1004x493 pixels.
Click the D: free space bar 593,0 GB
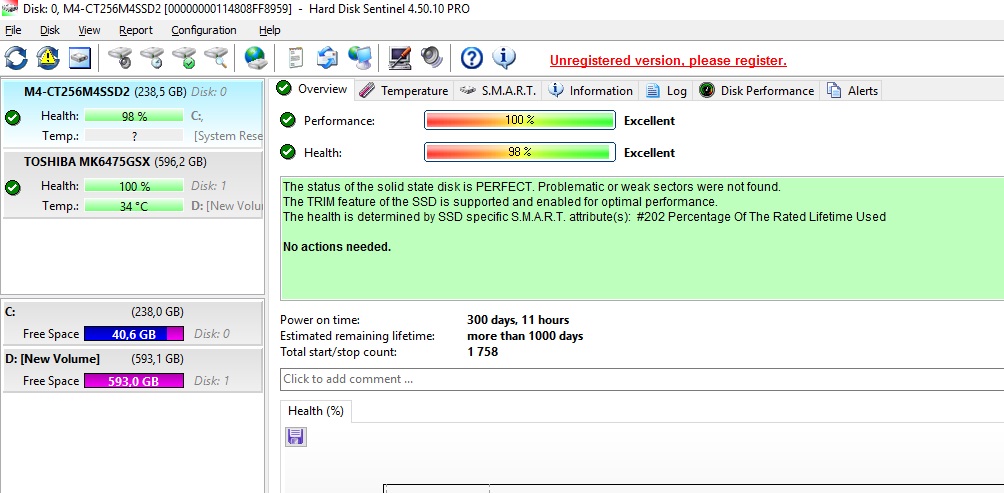point(134,381)
